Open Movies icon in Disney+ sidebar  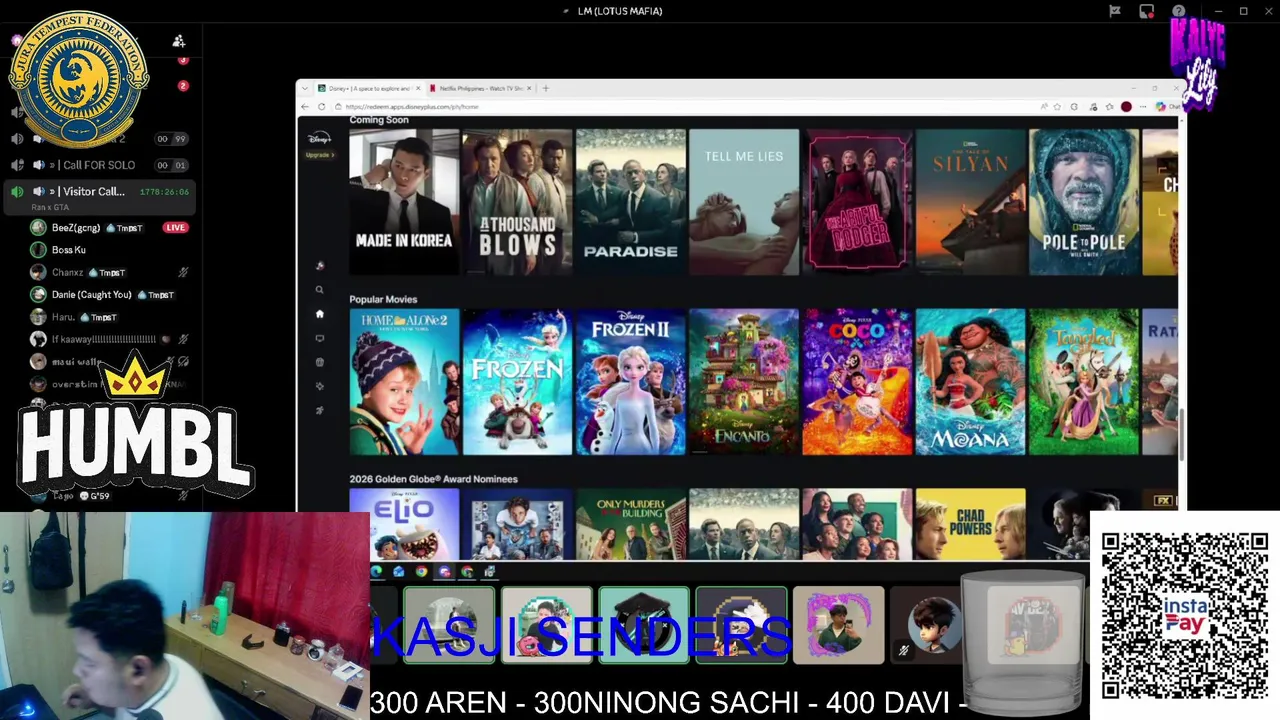click(x=319, y=362)
